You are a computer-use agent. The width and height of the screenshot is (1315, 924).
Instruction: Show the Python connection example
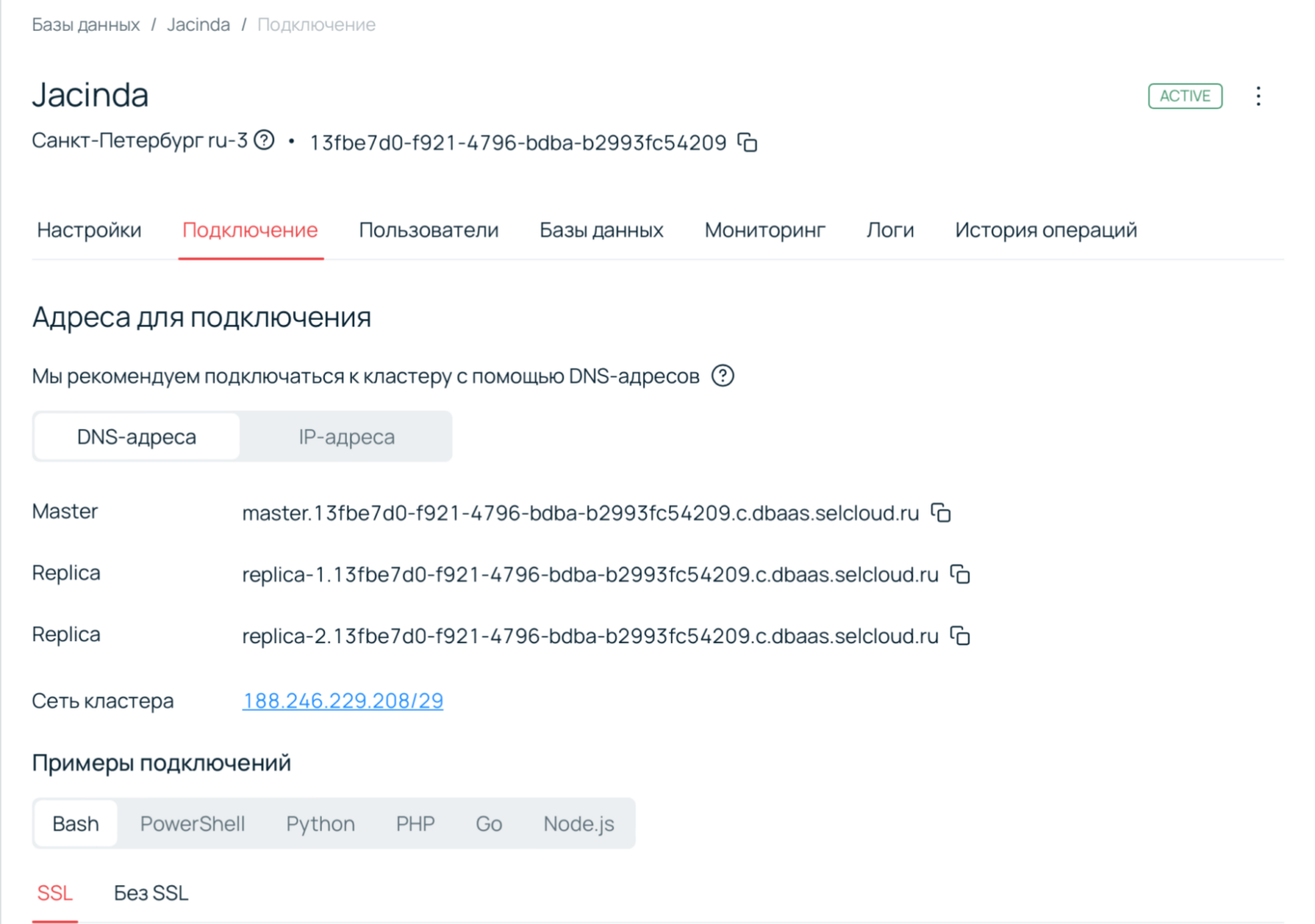point(320,824)
